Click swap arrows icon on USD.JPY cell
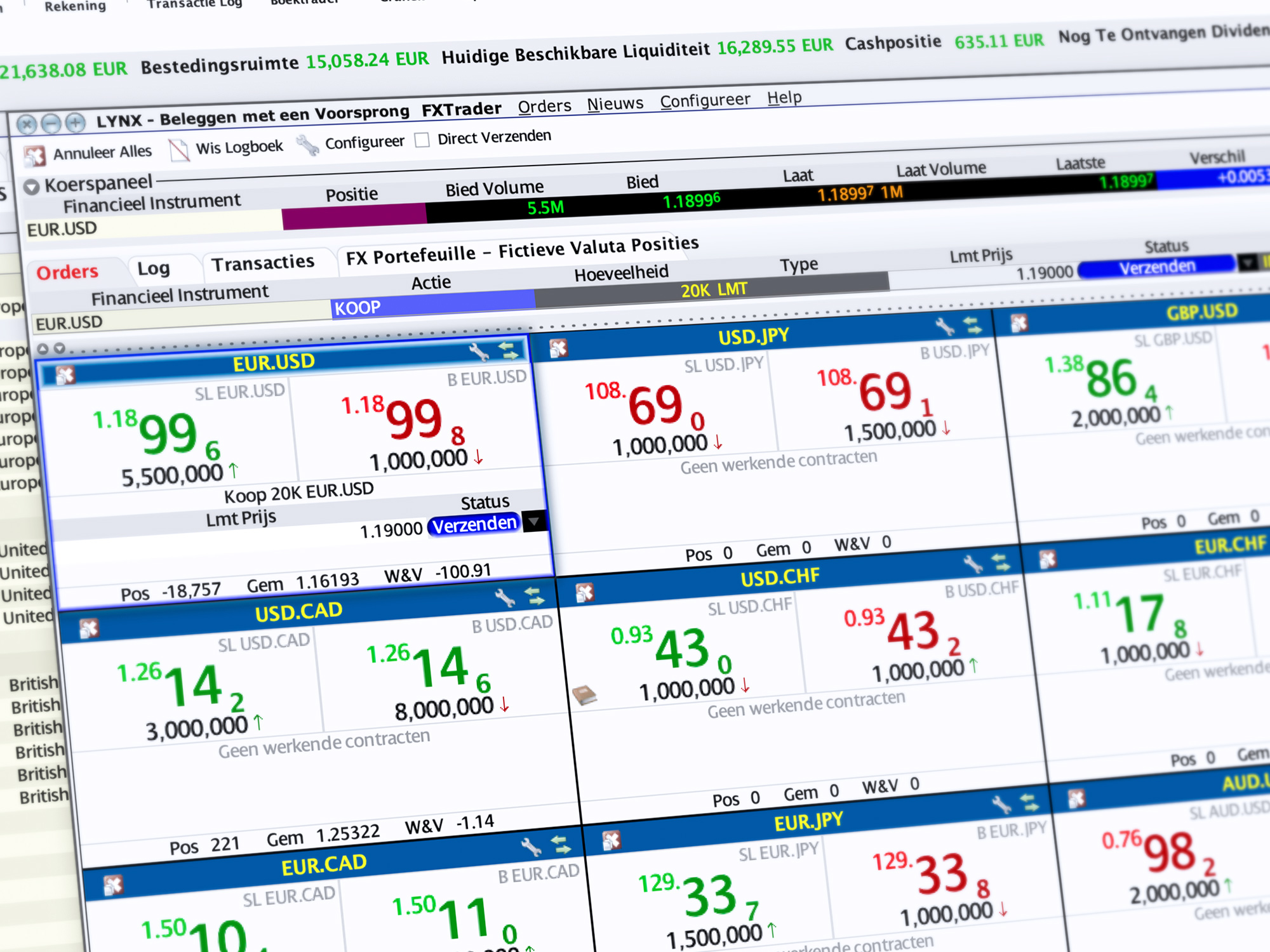The width and height of the screenshot is (1270, 952). pos(972,326)
